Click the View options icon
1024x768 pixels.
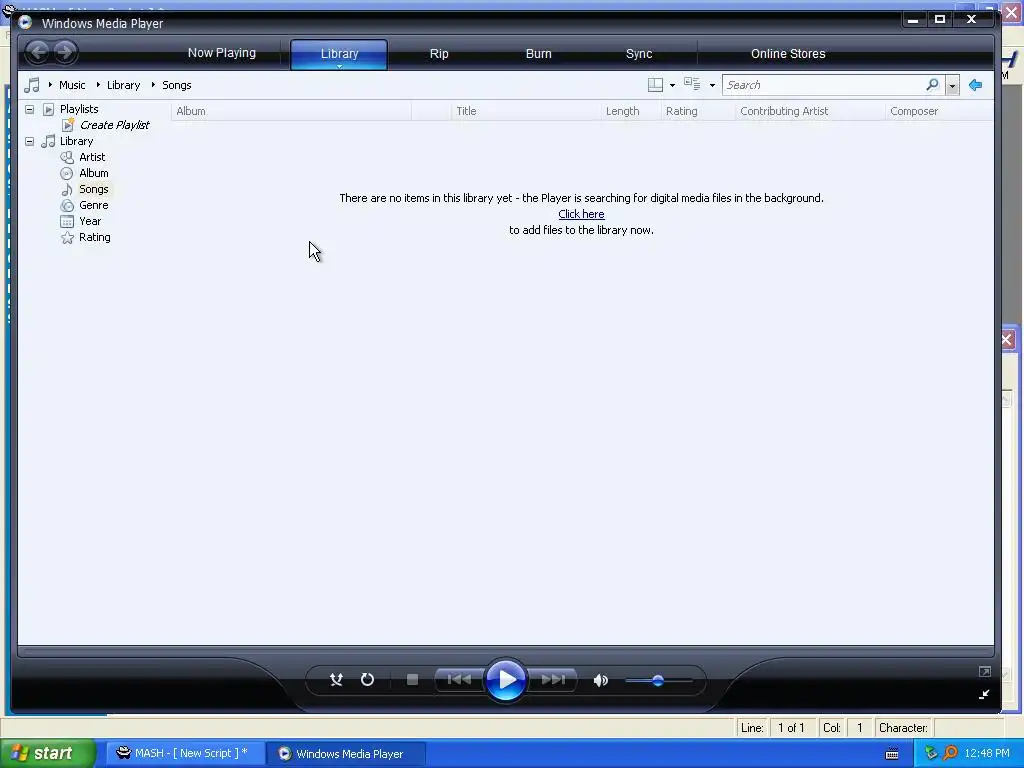click(x=692, y=84)
